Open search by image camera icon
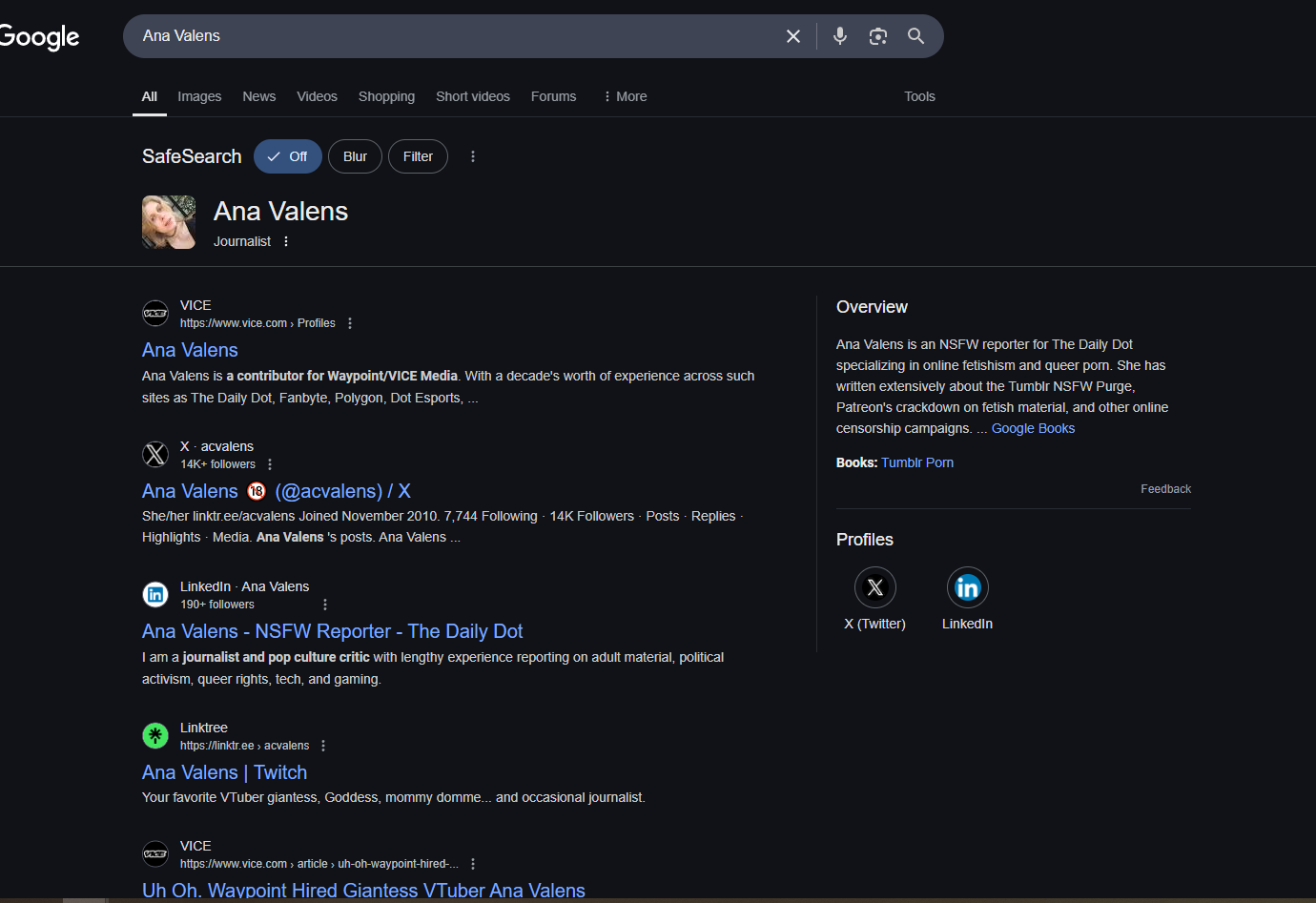Viewport: 1316px width, 903px height. [x=878, y=36]
